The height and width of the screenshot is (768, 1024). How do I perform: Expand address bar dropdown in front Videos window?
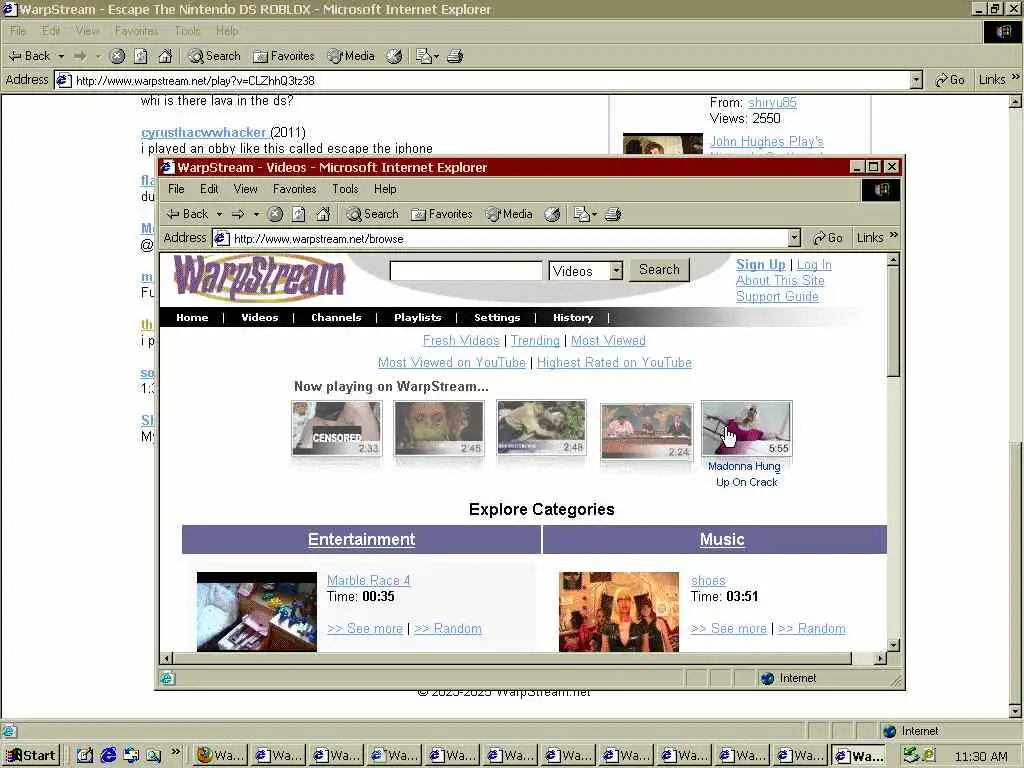point(794,238)
